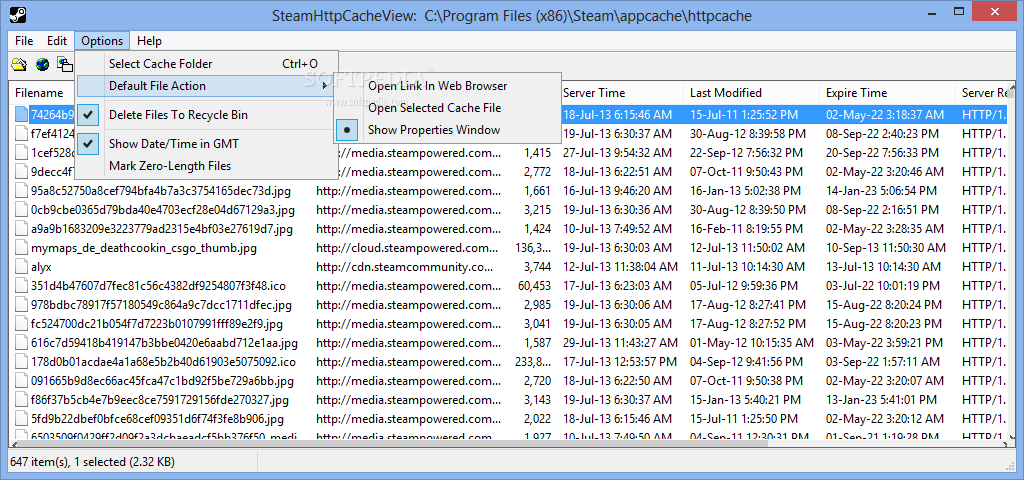The image size is (1024, 480).
Task: Click the file icon of fc524700dc21b054f7d7223b0107991fff89e2f9.jpg
Action: point(21,323)
